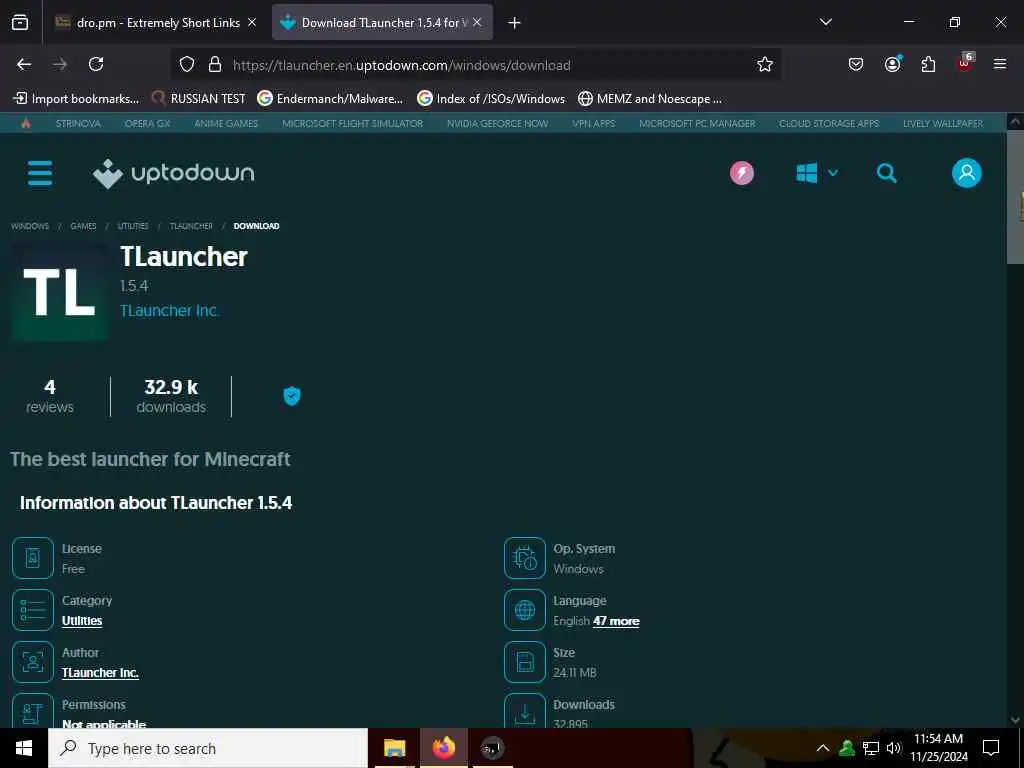Go to TLAUNCHER breadcrumb
This screenshot has width=1024, height=768.
191,226
